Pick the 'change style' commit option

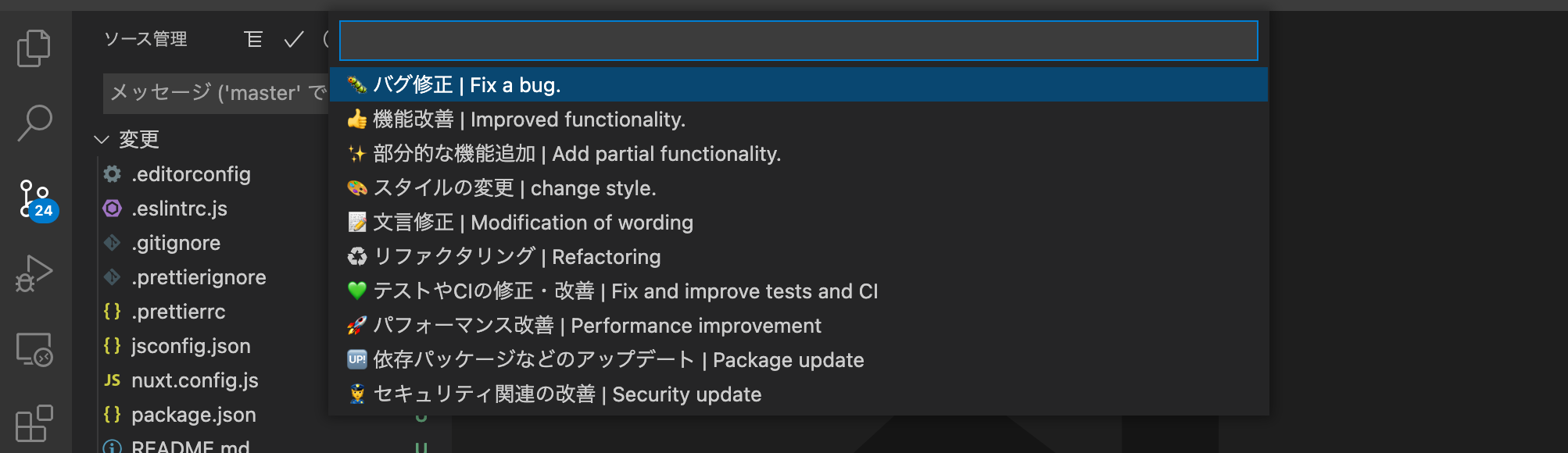pyautogui.click(x=514, y=188)
